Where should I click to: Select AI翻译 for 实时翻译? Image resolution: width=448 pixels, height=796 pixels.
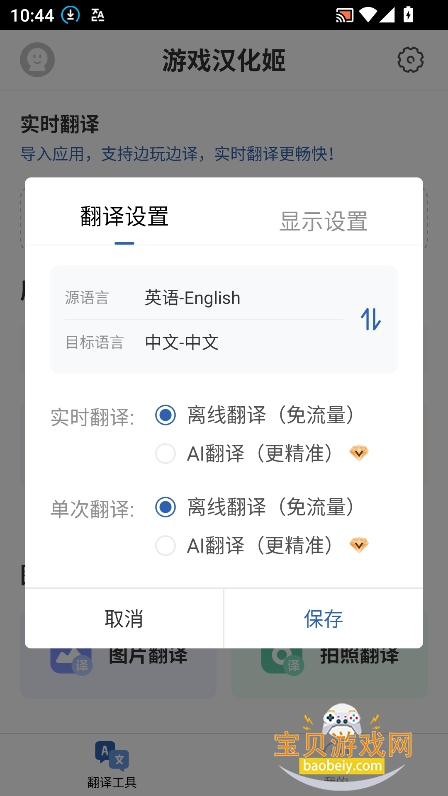pos(166,453)
